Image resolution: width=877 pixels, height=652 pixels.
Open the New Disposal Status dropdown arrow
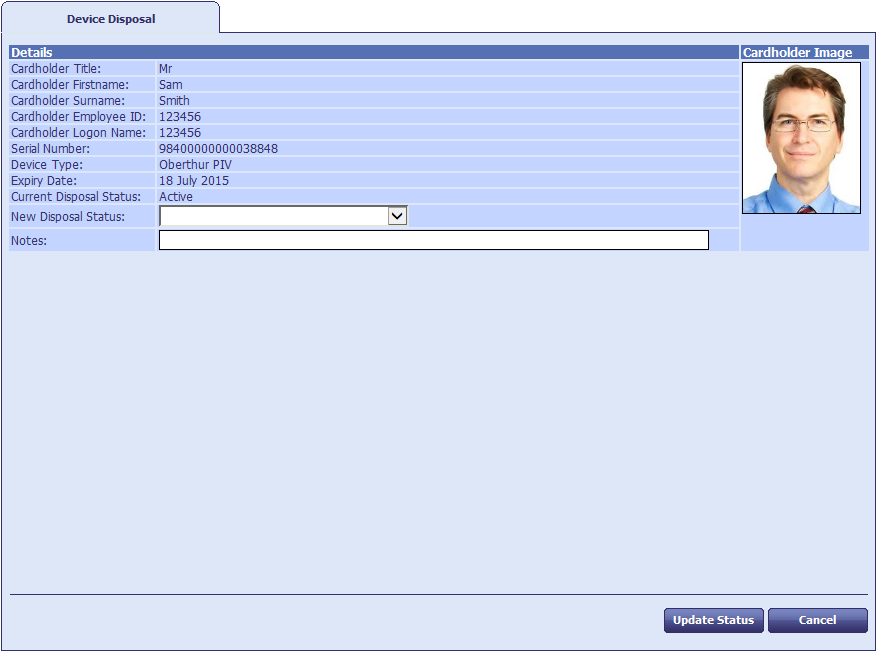coord(397,216)
